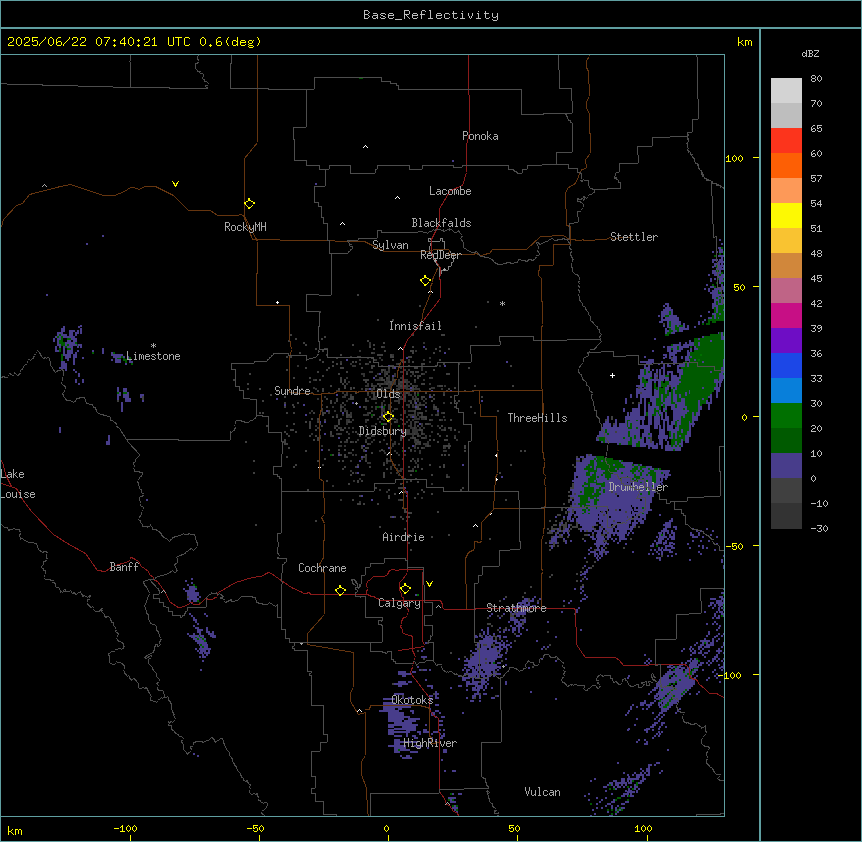Viewport: 862px width, 842px height.
Task: Pick the bright yellow swatch between 54 and 51
Action: pyautogui.click(x=786, y=215)
